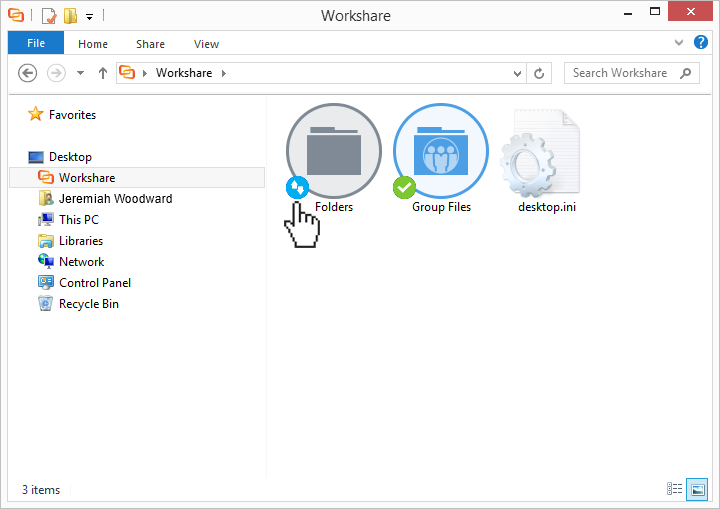
Task: Select This PC in navigation pane
Action: (x=78, y=220)
